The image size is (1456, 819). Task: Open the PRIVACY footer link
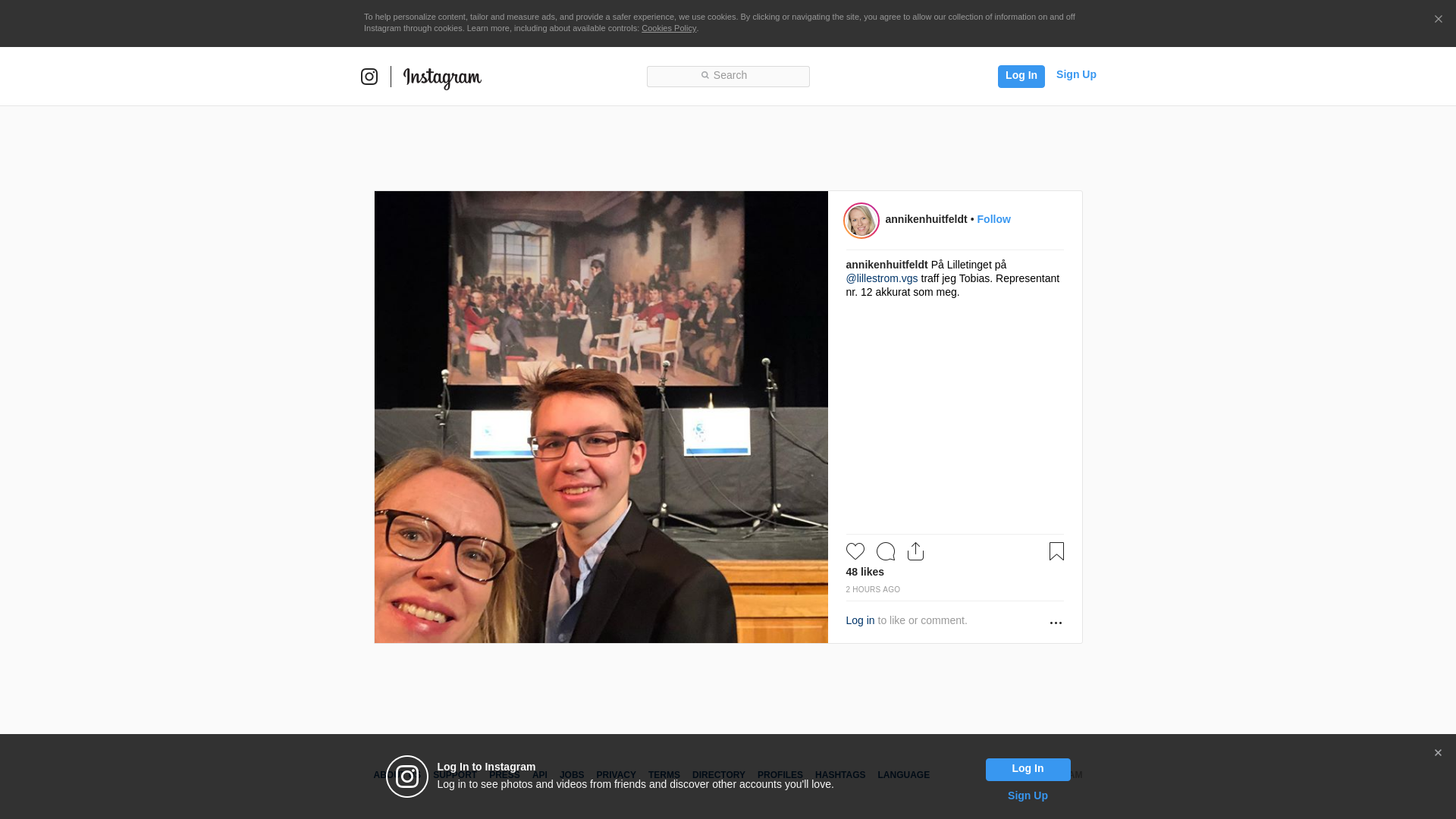(616, 775)
